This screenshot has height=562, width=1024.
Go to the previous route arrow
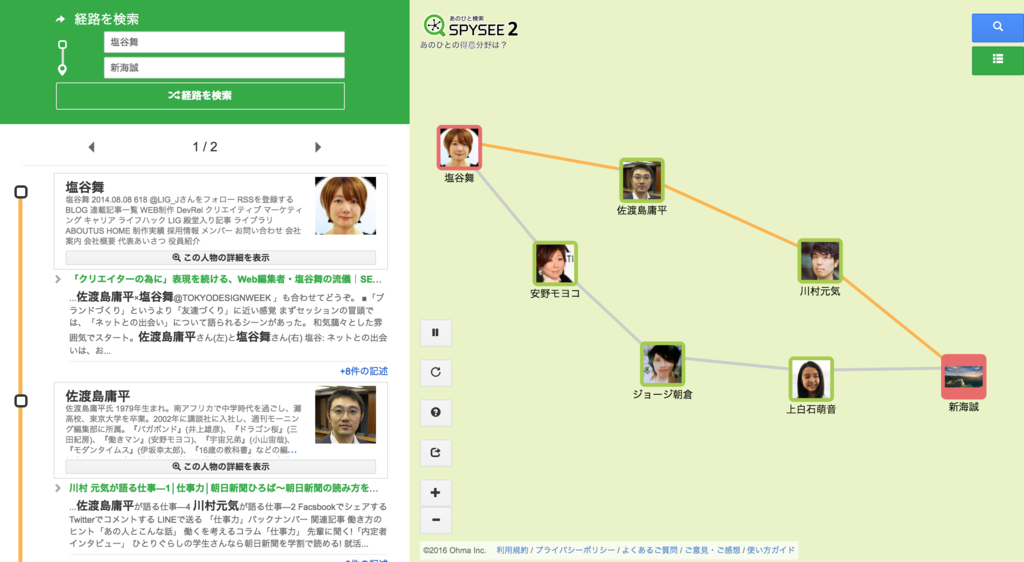(91, 147)
